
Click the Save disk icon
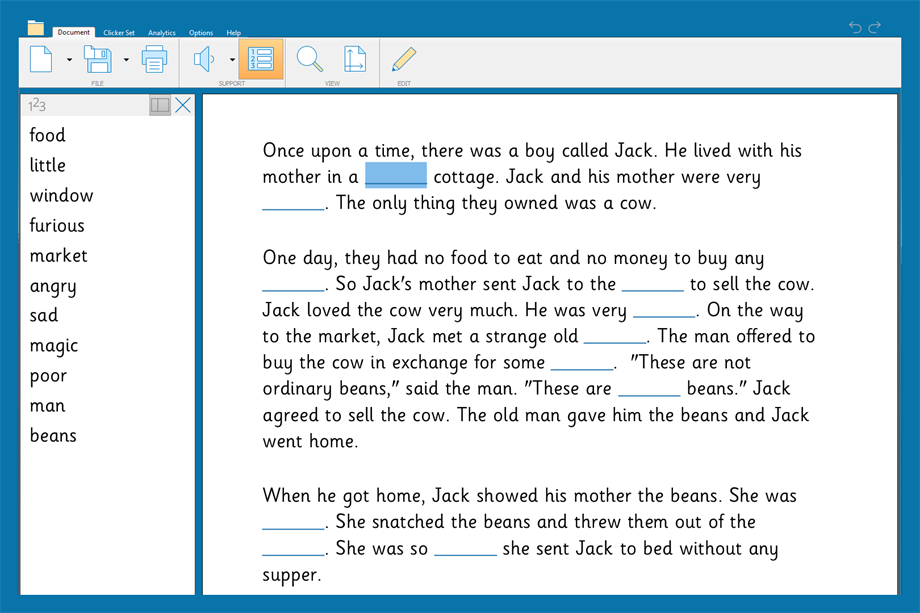97,60
